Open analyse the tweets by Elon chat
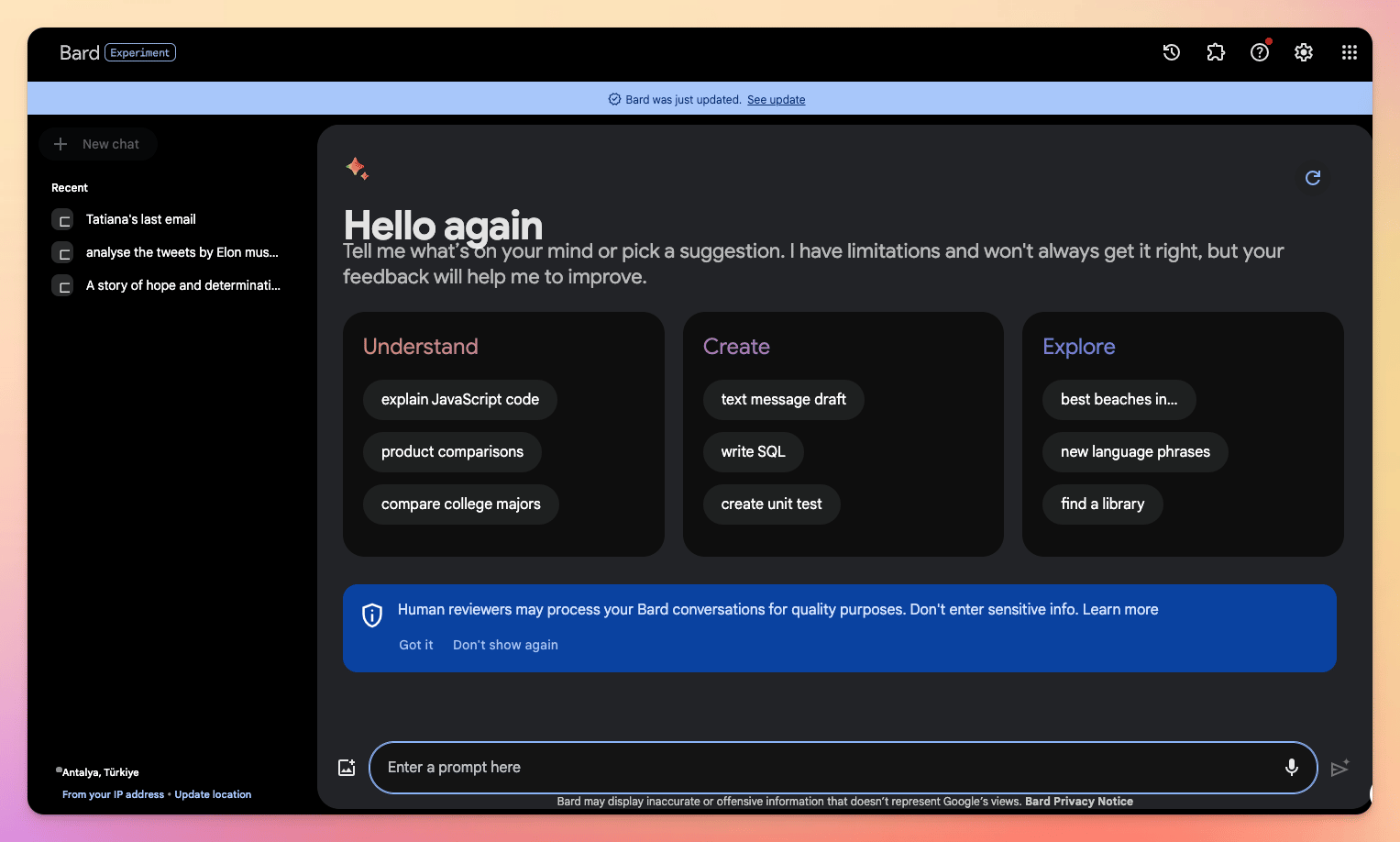1400x842 pixels. [182, 252]
